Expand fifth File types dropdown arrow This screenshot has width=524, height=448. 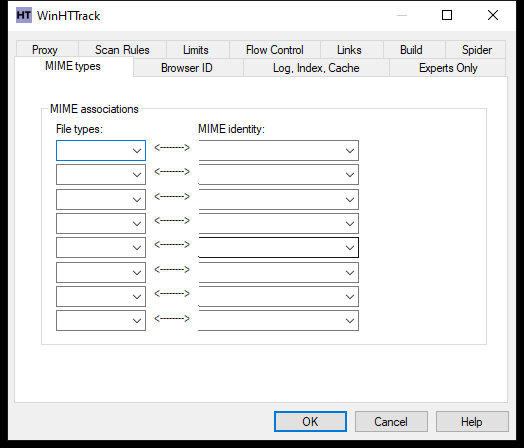click(x=137, y=248)
